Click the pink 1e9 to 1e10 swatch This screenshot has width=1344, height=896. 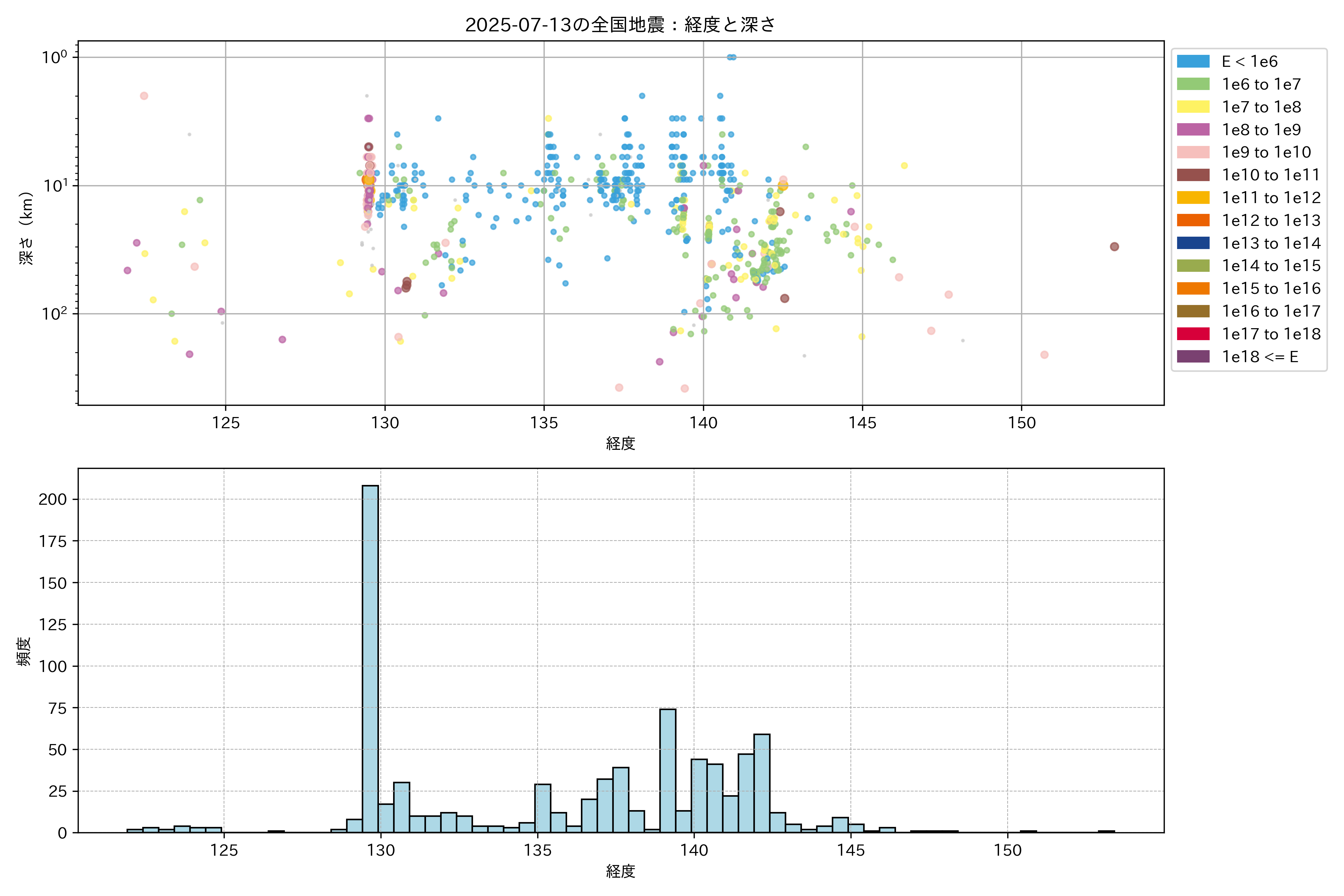[x=1193, y=152]
